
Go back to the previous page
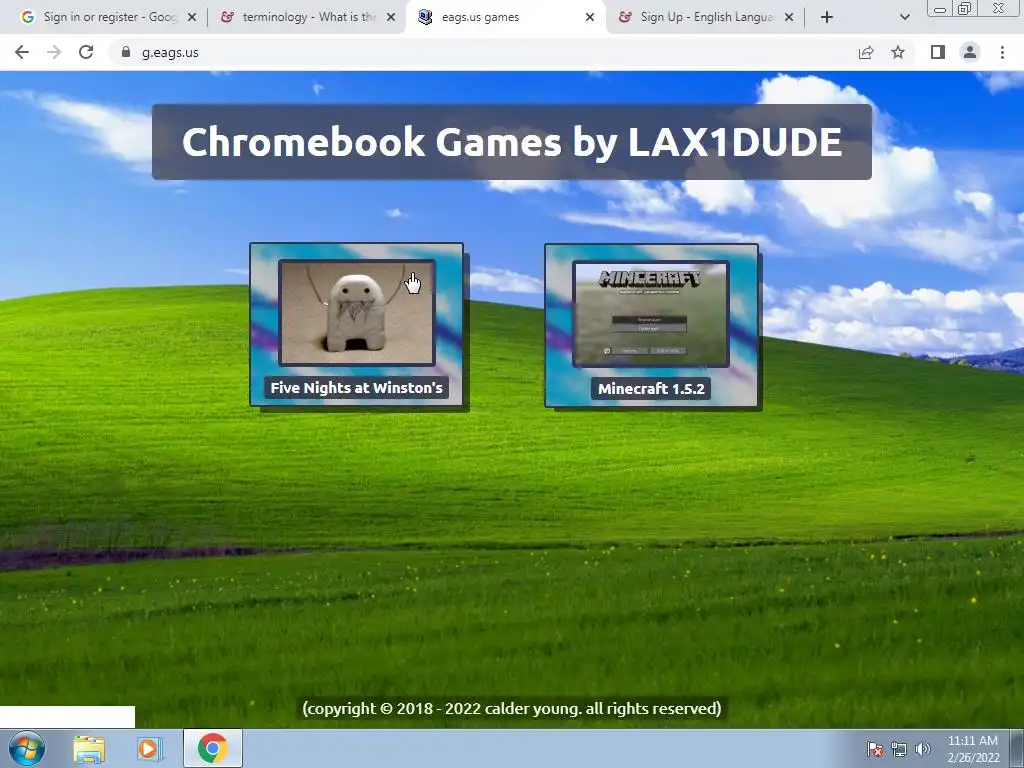coord(22,52)
